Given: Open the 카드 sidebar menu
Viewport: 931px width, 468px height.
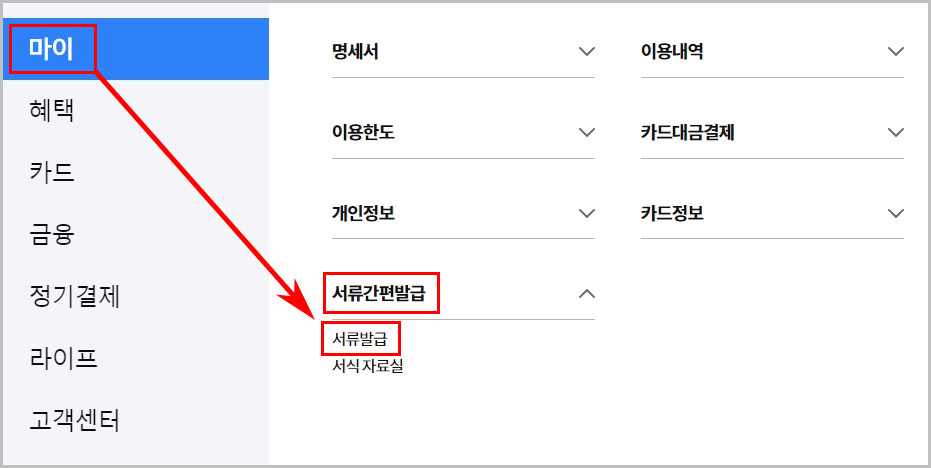Looking at the screenshot, I should point(52,173).
